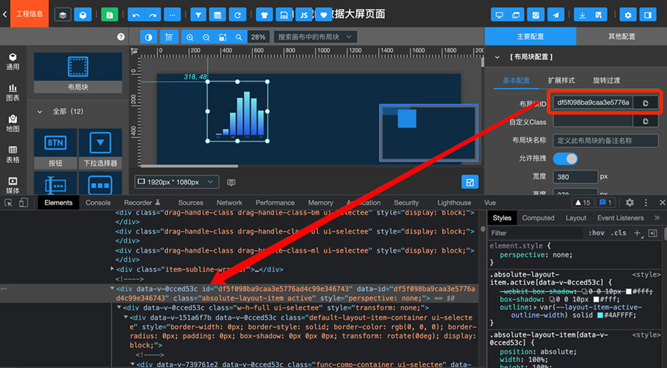Click the heart favorite toolbar icon

323,15
